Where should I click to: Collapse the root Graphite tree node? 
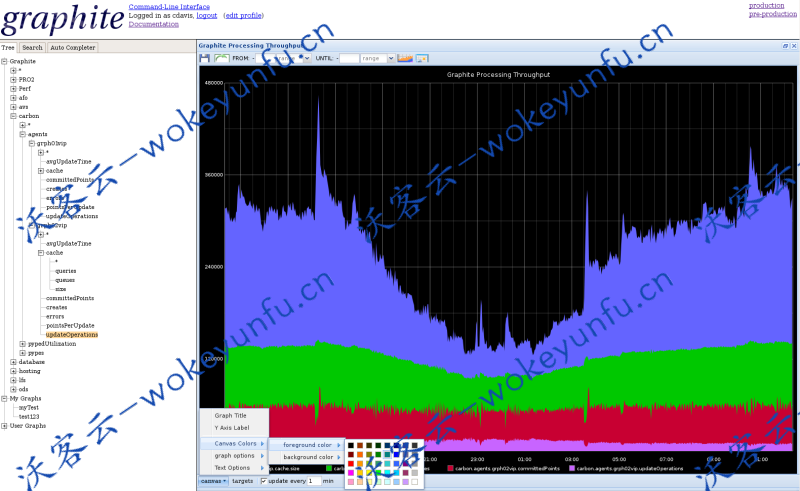point(4,61)
